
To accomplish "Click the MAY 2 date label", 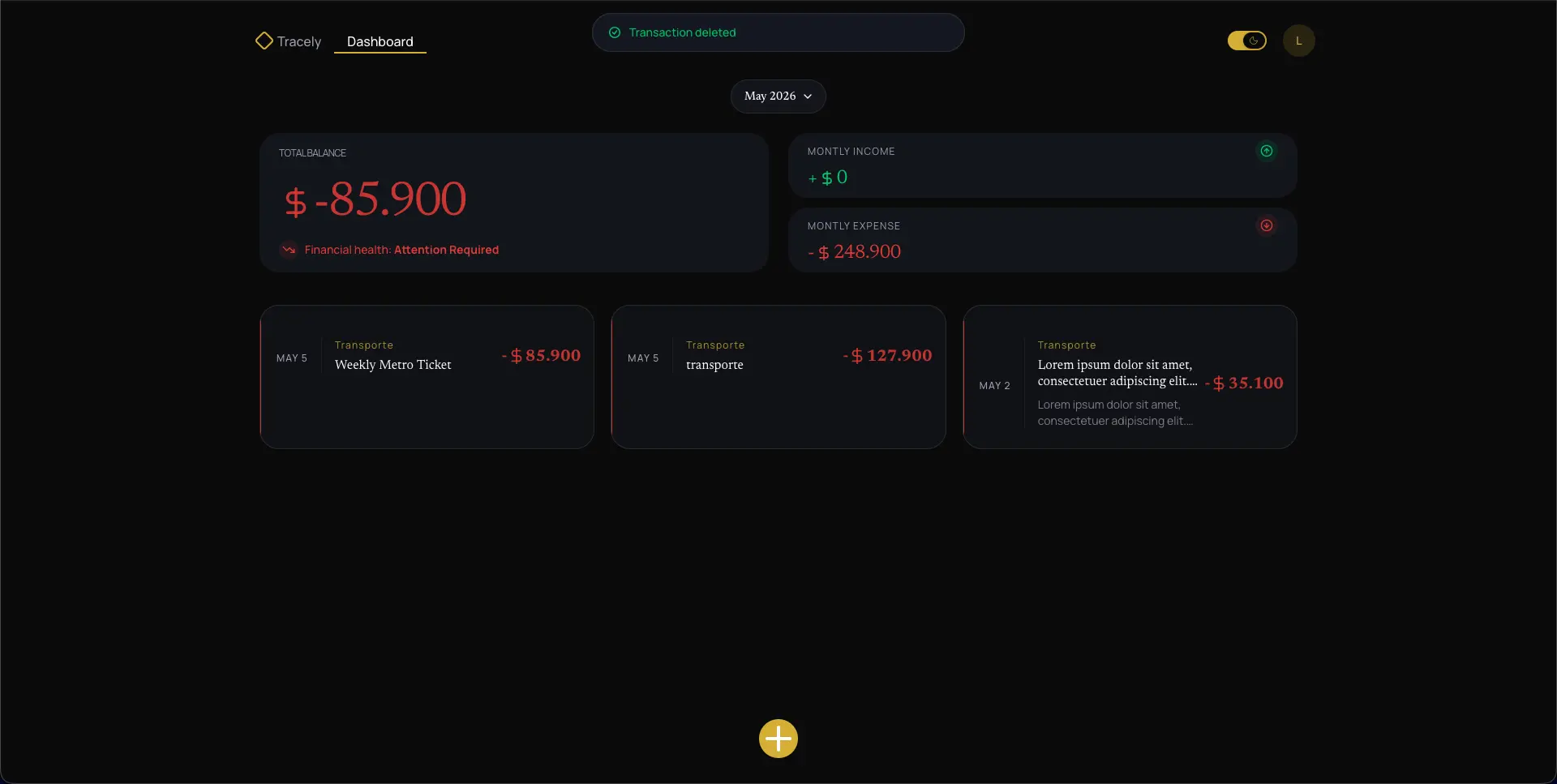I will pos(994,386).
